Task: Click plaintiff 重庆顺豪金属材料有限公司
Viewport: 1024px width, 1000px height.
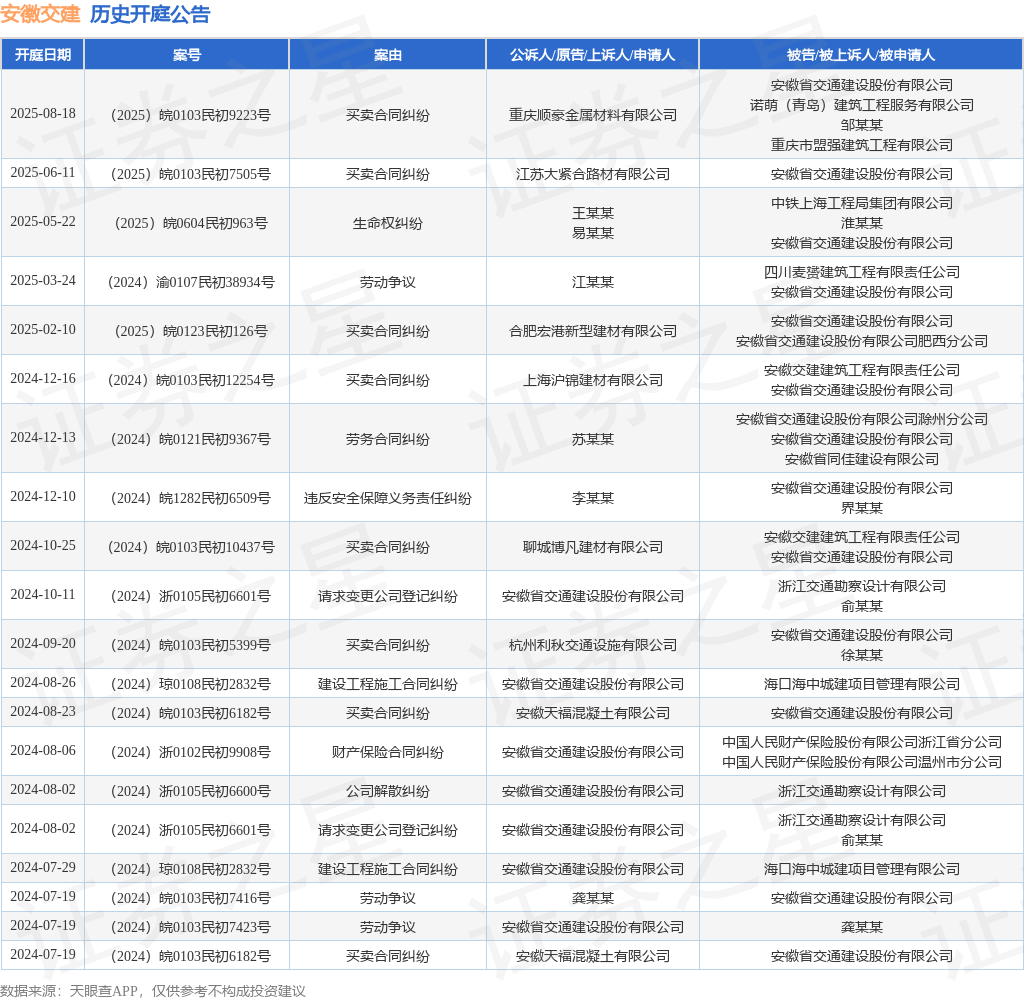Action: coord(592,115)
